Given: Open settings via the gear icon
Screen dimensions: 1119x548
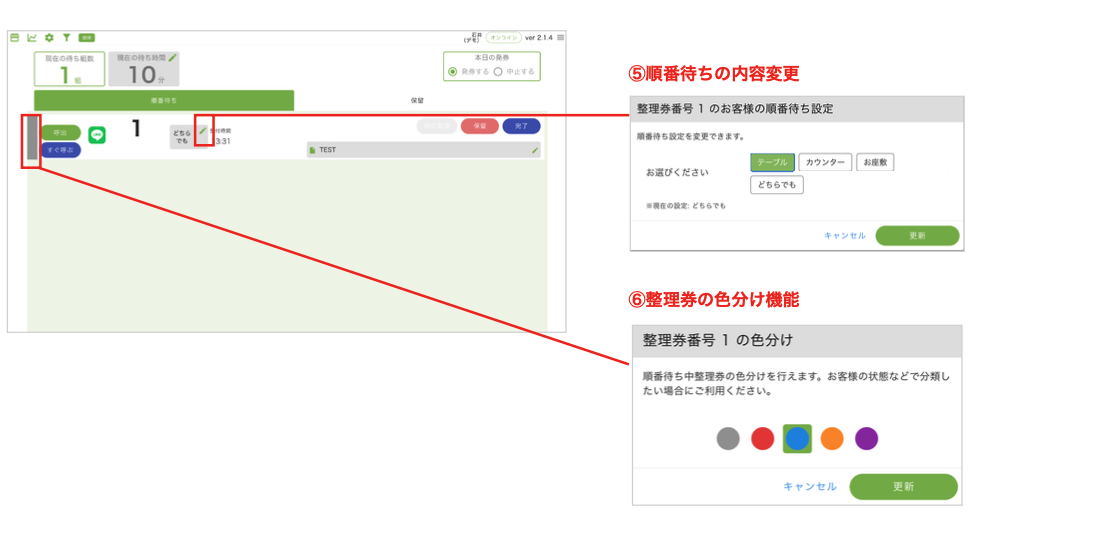Looking at the screenshot, I should coord(49,37).
